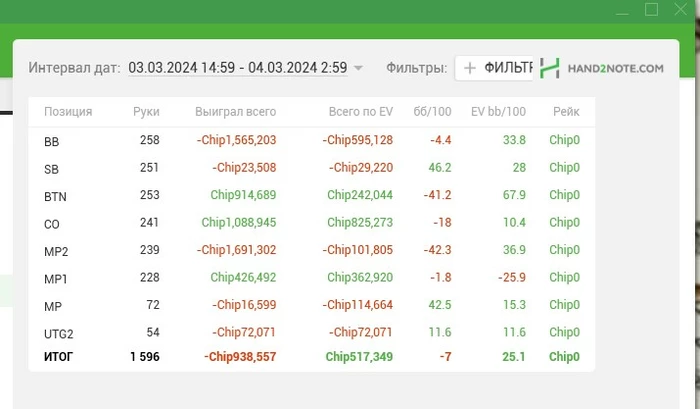The width and height of the screenshot is (700, 409).
Task: Select the ИТОГ totals row
Action: pos(312,357)
